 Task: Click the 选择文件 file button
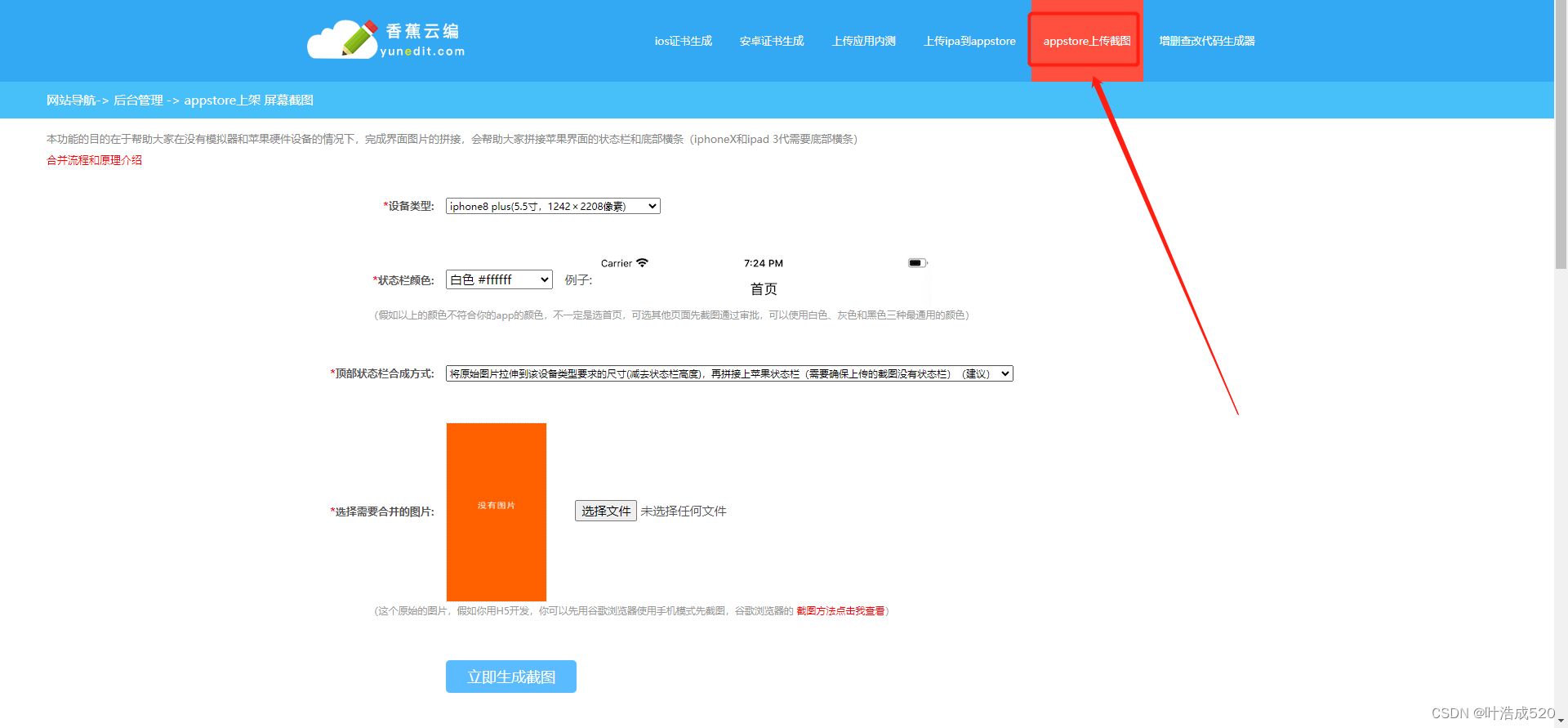606,511
